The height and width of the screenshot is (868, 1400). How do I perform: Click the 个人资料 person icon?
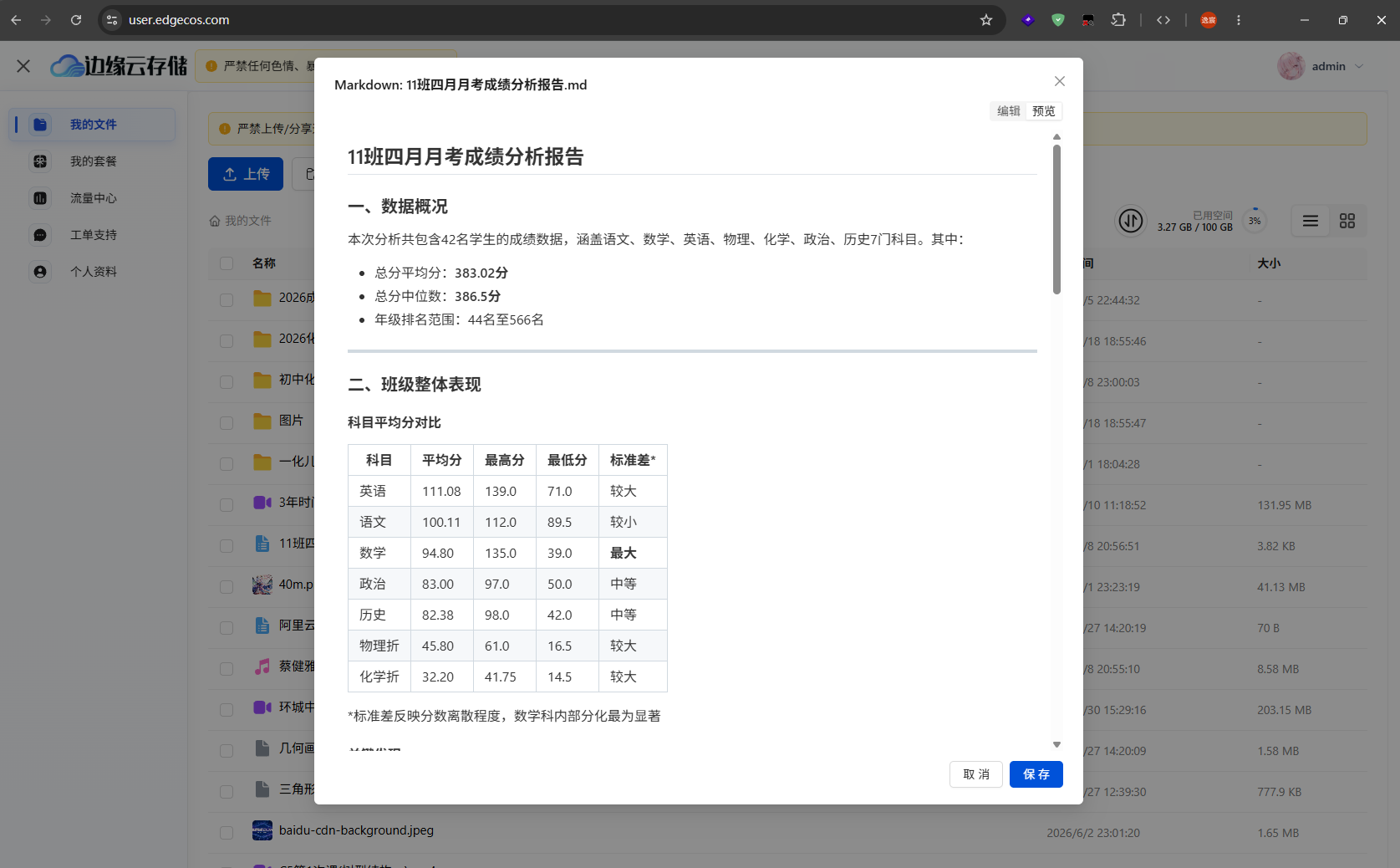pyautogui.click(x=40, y=272)
